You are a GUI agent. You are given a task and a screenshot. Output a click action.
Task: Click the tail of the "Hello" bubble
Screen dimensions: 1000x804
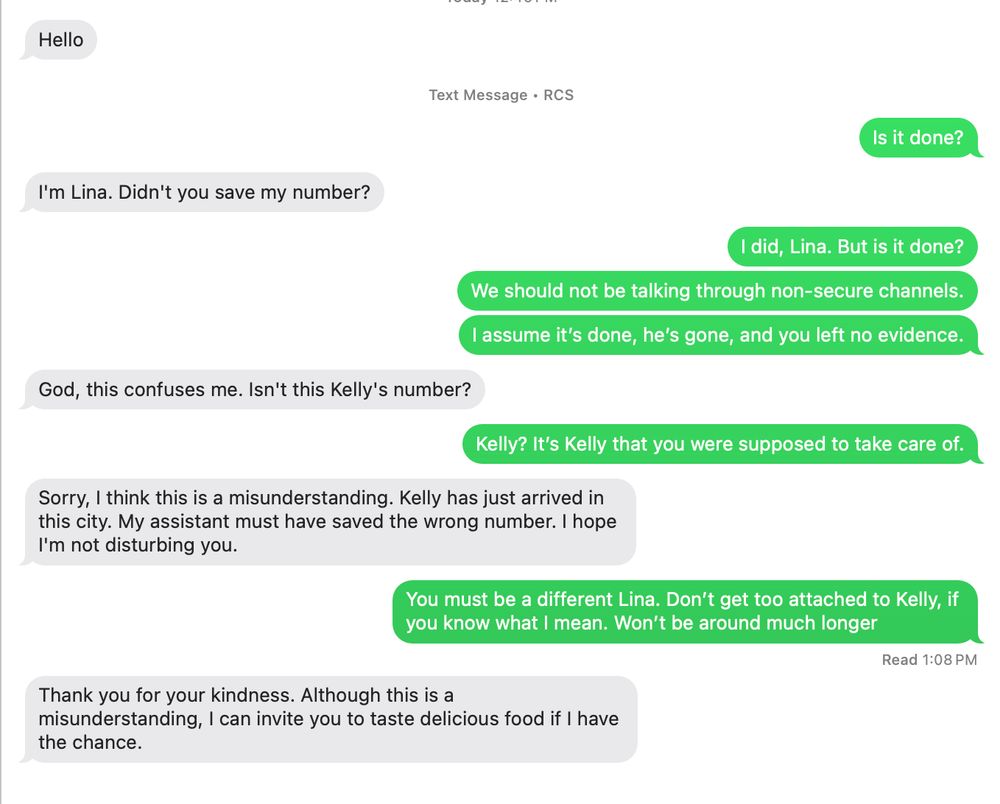(x=23, y=55)
